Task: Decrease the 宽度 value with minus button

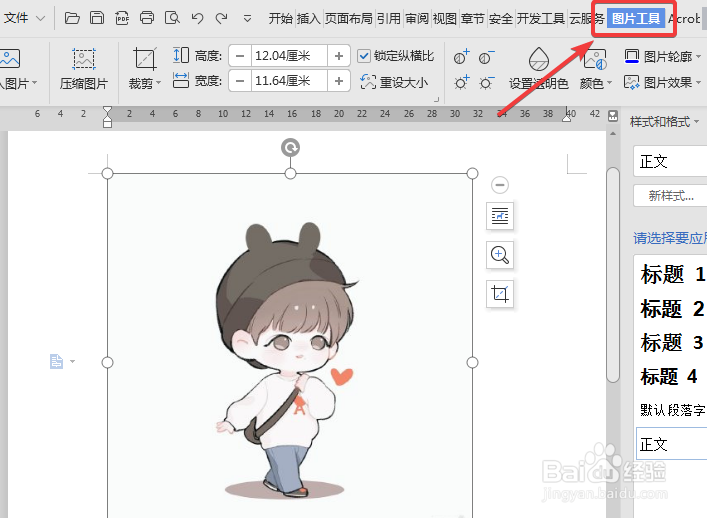Action: (240, 81)
